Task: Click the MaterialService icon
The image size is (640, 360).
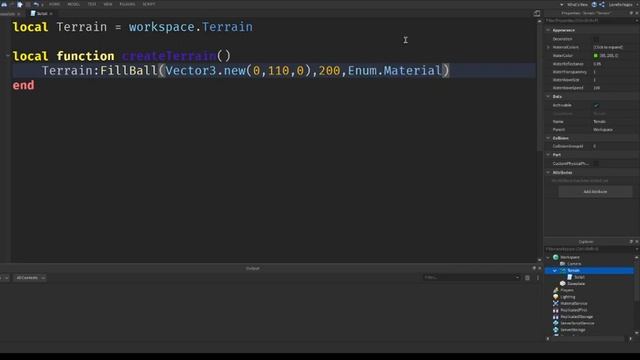Action: click(556, 303)
